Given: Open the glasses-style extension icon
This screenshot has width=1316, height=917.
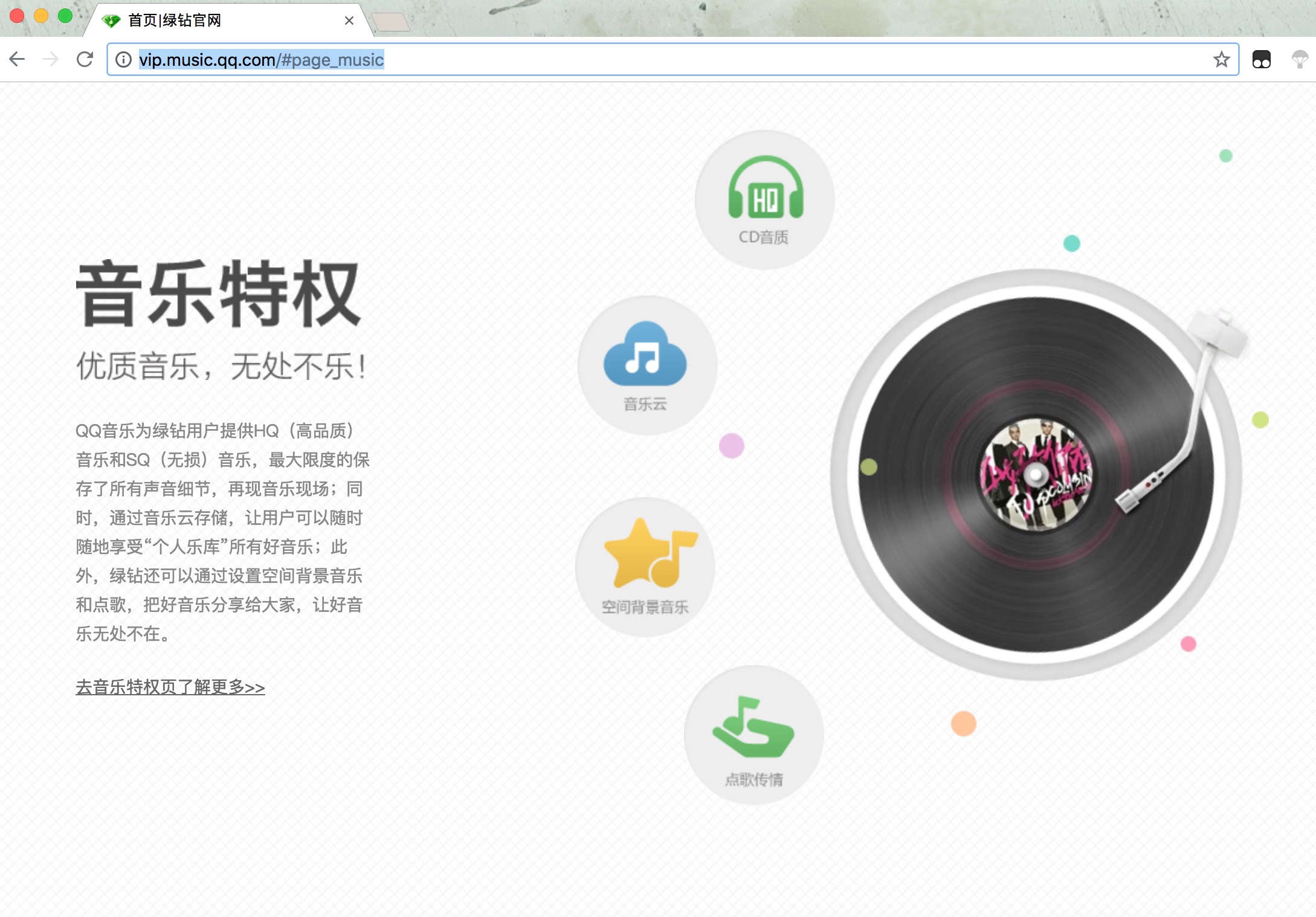Looking at the screenshot, I should pos(1261,59).
